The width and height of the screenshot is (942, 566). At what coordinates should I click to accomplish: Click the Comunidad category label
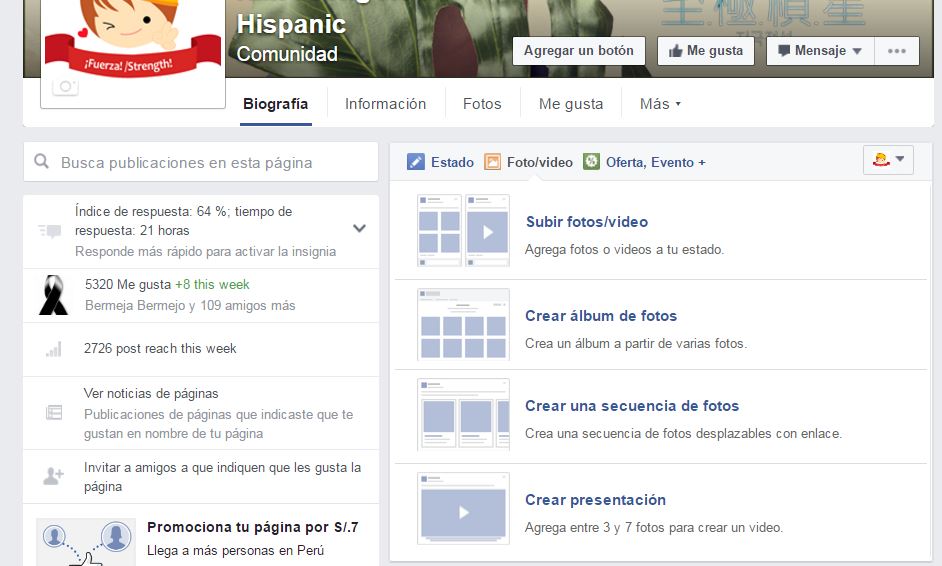point(287,54)
